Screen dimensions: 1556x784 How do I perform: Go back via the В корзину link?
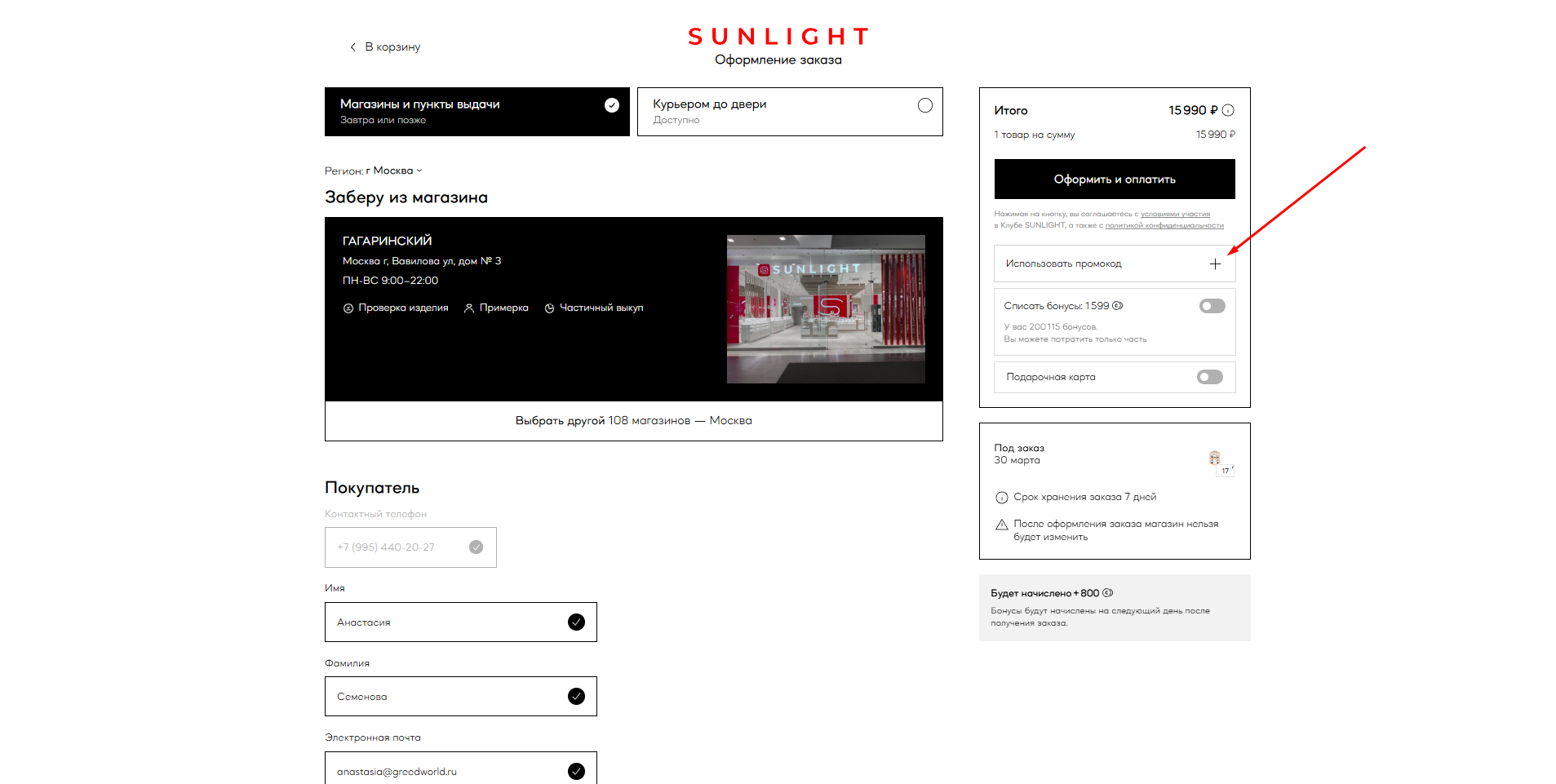(385, 47)
